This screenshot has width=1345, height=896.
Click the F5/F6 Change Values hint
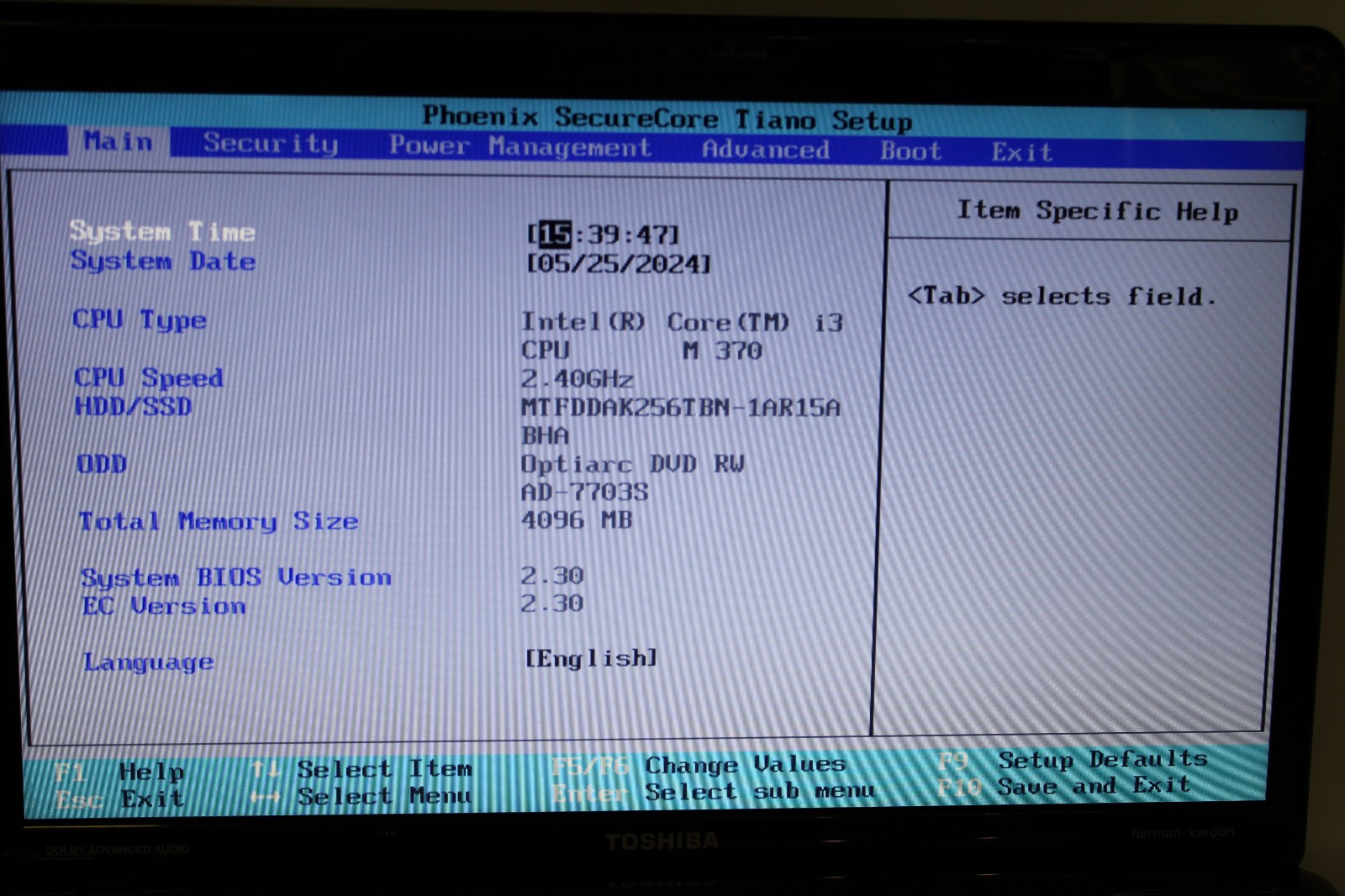coord(699,765)
